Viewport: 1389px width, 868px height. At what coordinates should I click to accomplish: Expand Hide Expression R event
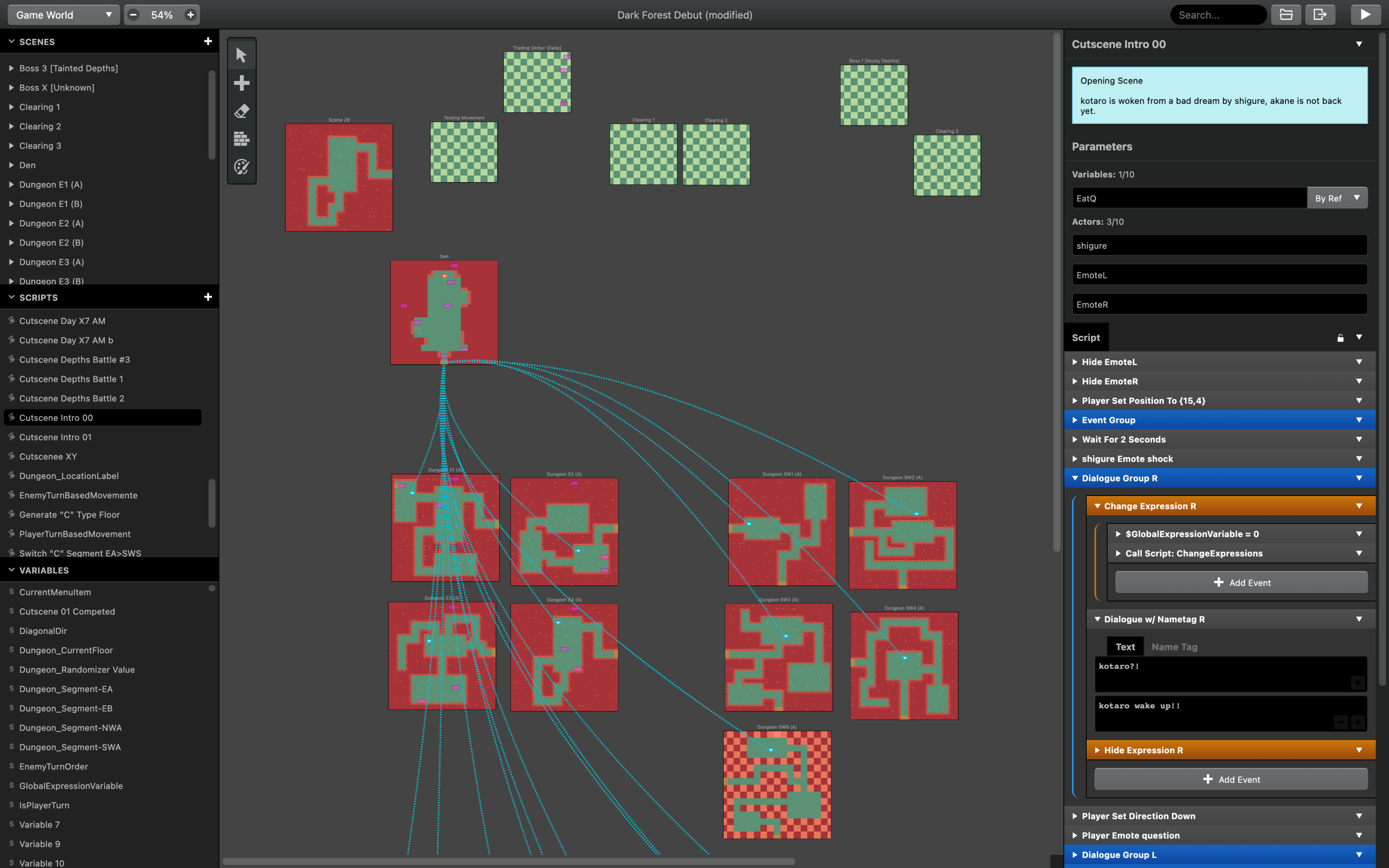(x=1097, y=750)
